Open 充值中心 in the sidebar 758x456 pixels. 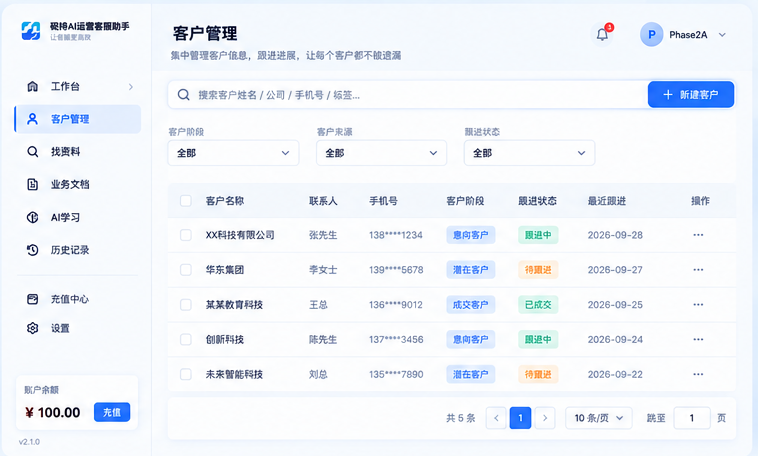(78, 299)
